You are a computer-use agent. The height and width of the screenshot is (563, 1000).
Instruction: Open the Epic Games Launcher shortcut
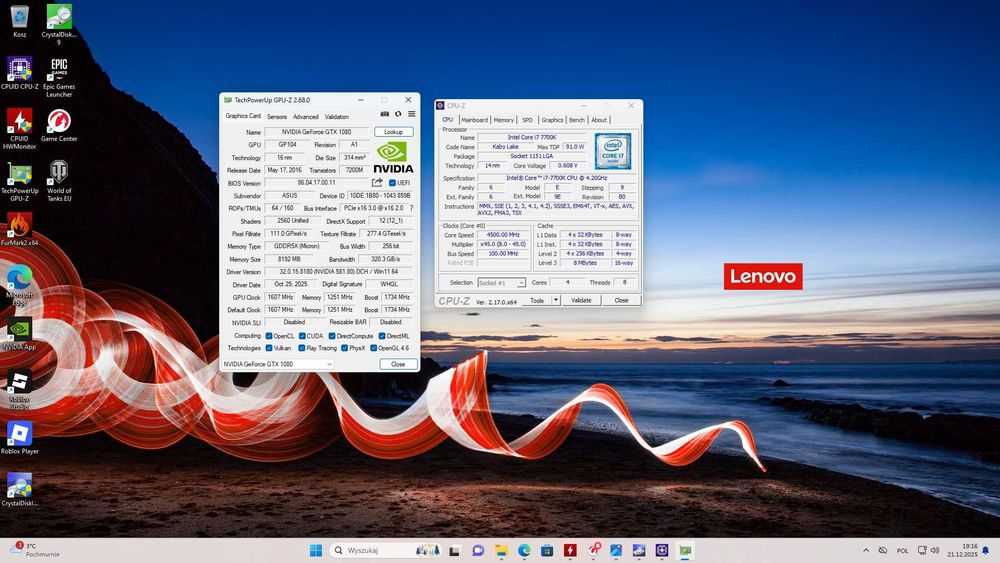point(59,77)
